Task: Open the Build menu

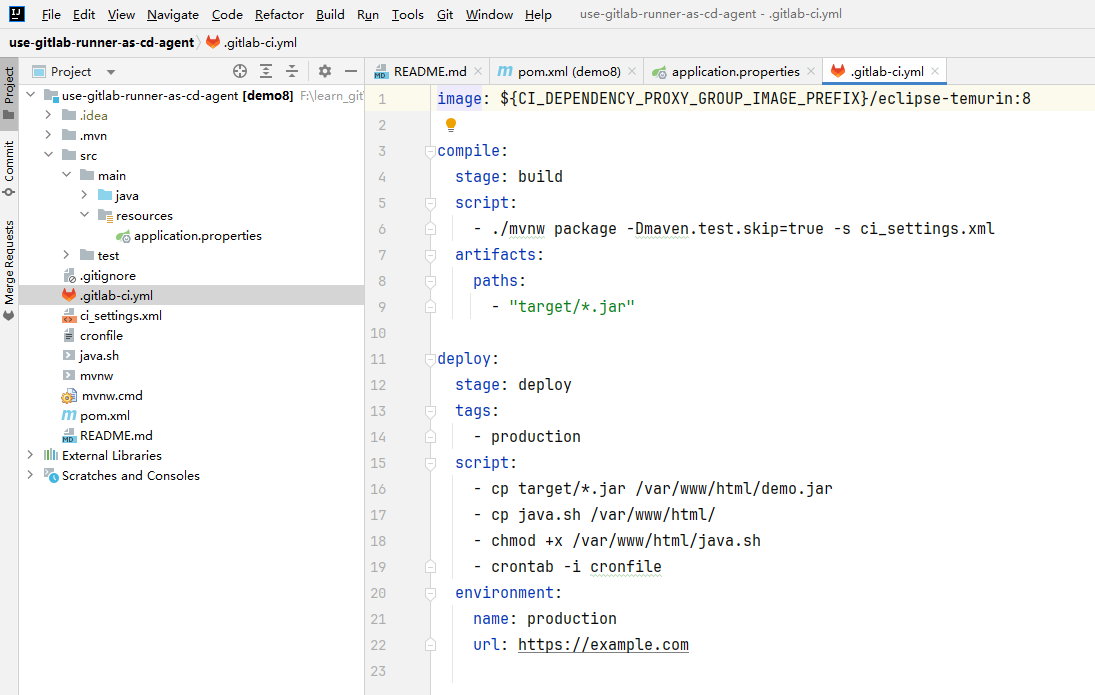Action: coord(330,15)
